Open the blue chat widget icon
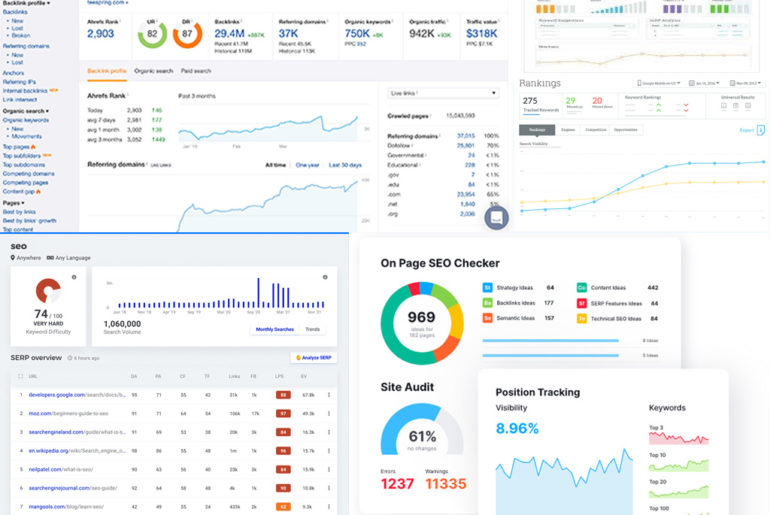The width and height of the screenshot is (770, 515). tap(496, 217)
